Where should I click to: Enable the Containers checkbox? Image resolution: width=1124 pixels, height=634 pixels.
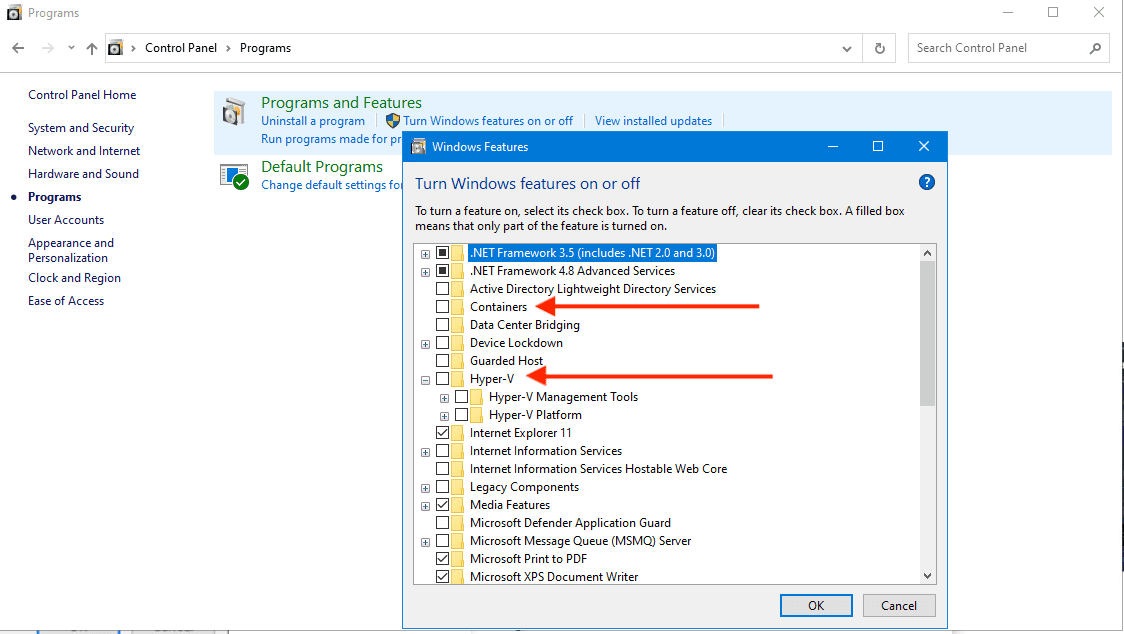point(442,306)
